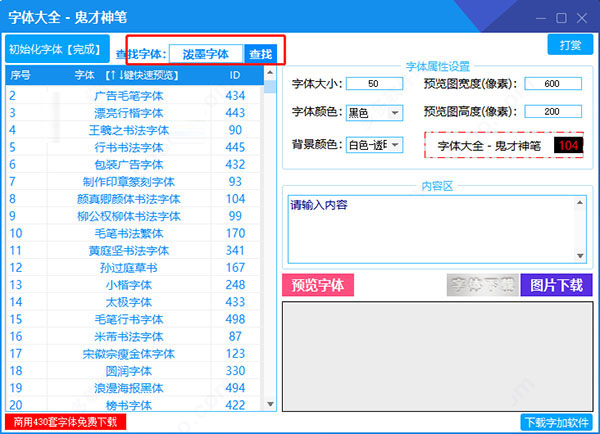The height and width of the screenshot is (434, 600).
Task: Select the 行书书法字体 row
Action: coord(134,147)
